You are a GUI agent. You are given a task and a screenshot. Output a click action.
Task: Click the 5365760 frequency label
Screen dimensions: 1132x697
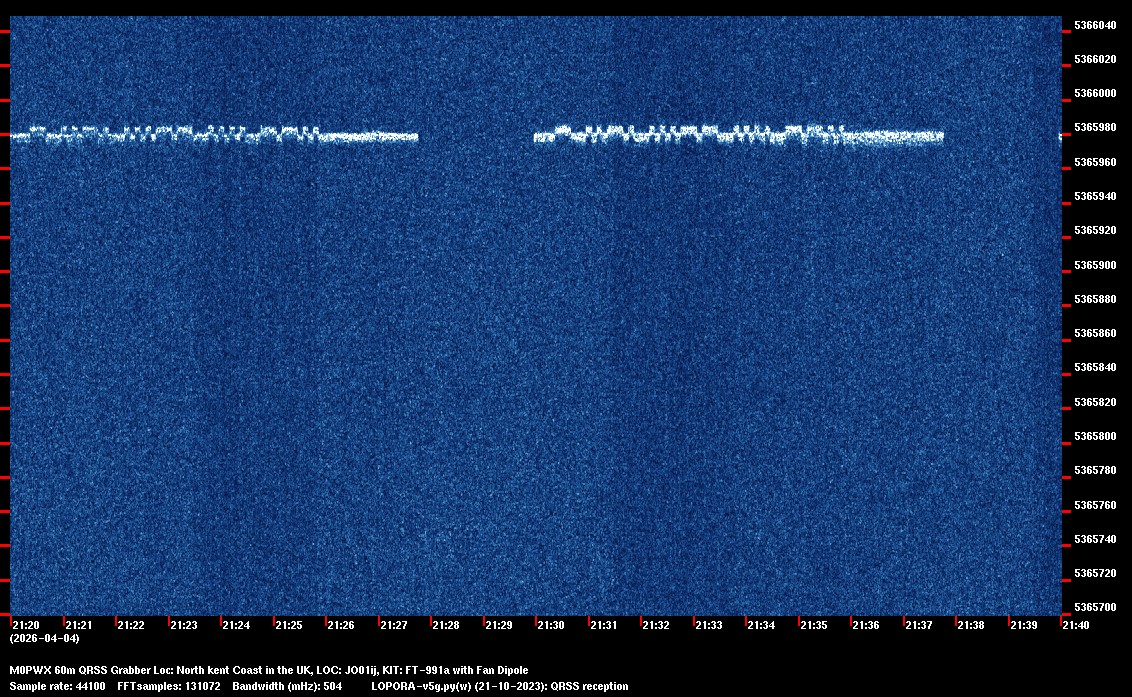point(1094,506)
